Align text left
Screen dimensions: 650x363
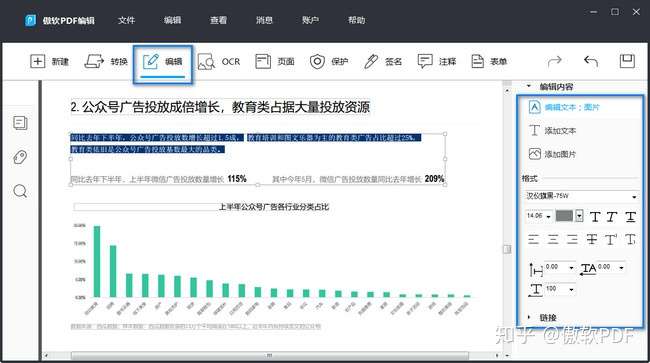click(534, 239)
